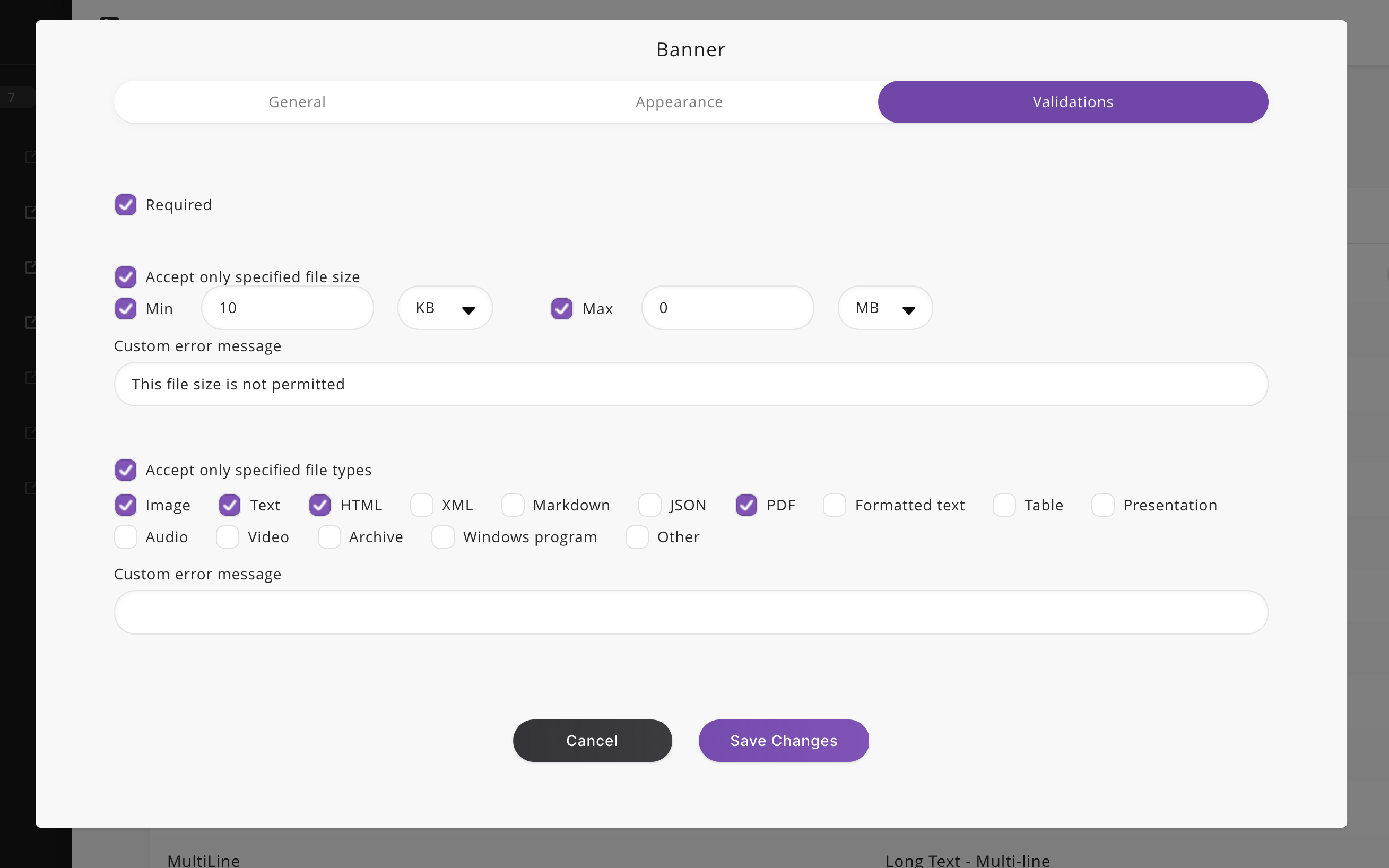Toggle the Required checkbox on
The image size is (1389, 868).
(x=125, y=204)
